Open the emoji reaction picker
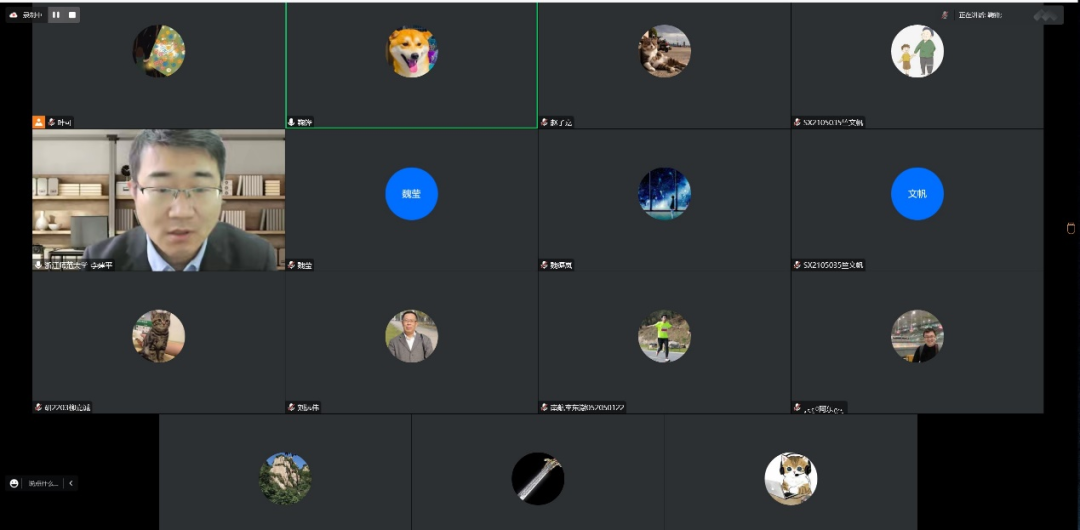This screenshot has width=1080, height=530. pyautogui.click(x=14, y=483)
